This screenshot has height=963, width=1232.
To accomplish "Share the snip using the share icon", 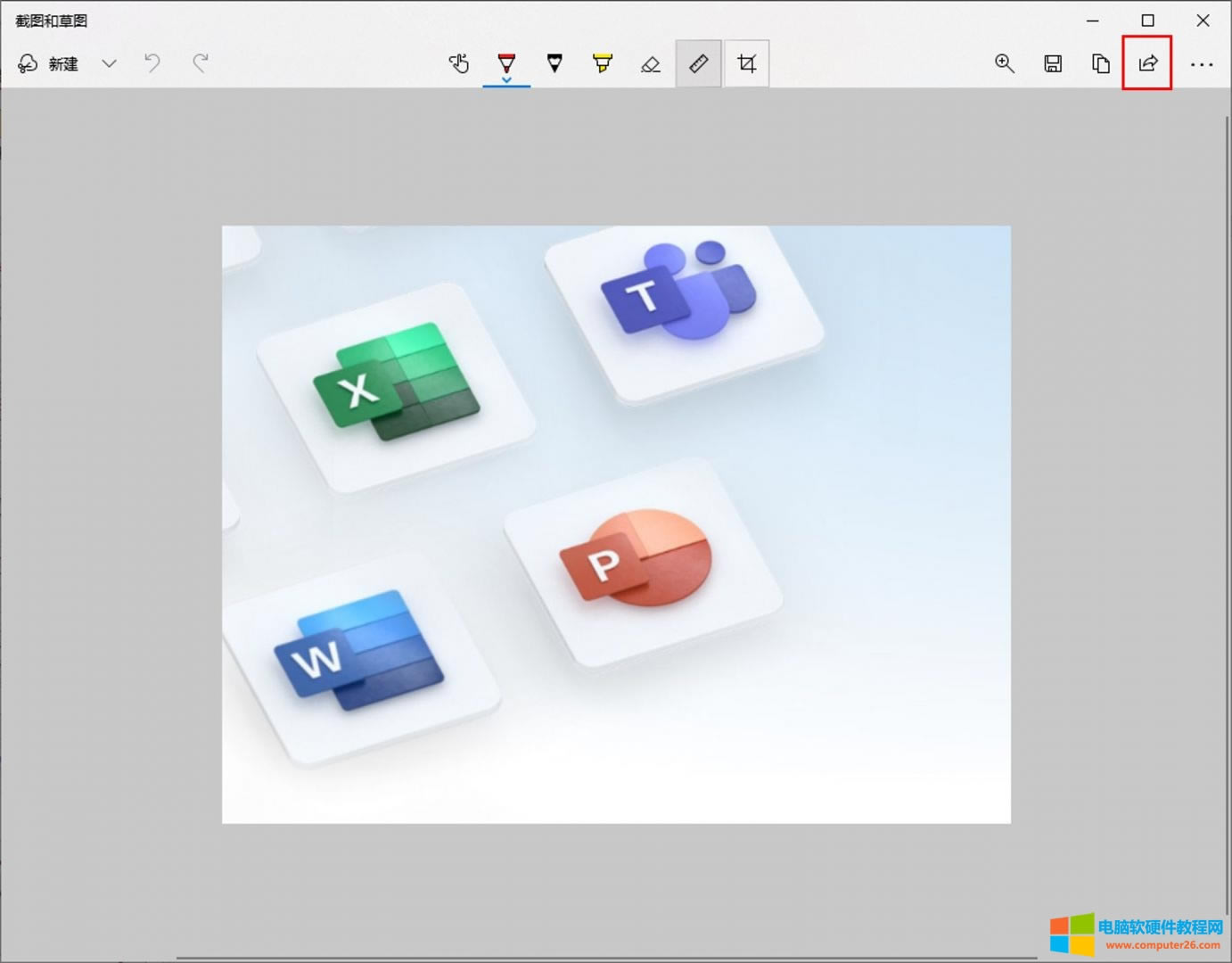I will click(x=1147, y=63).
